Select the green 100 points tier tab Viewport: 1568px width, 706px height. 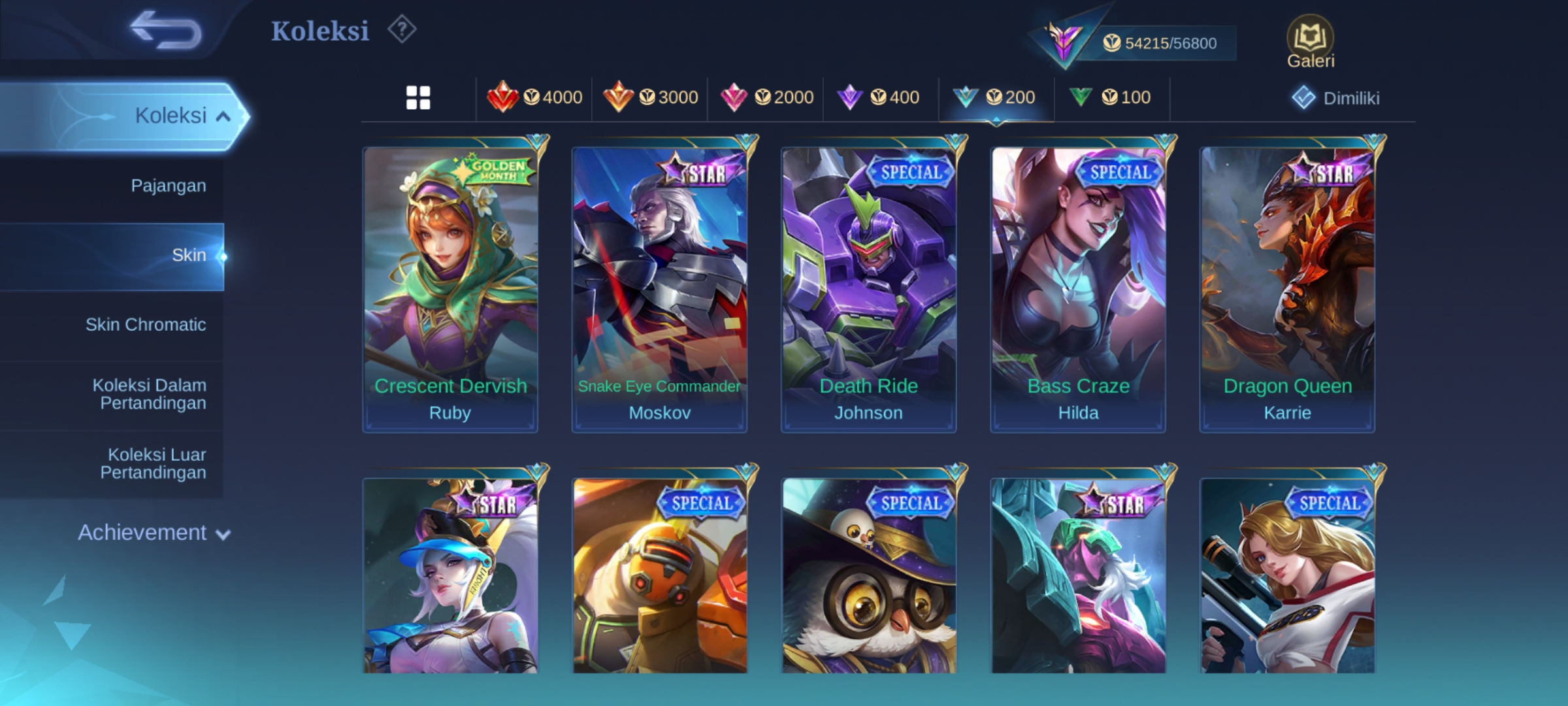coord(1110,97)
